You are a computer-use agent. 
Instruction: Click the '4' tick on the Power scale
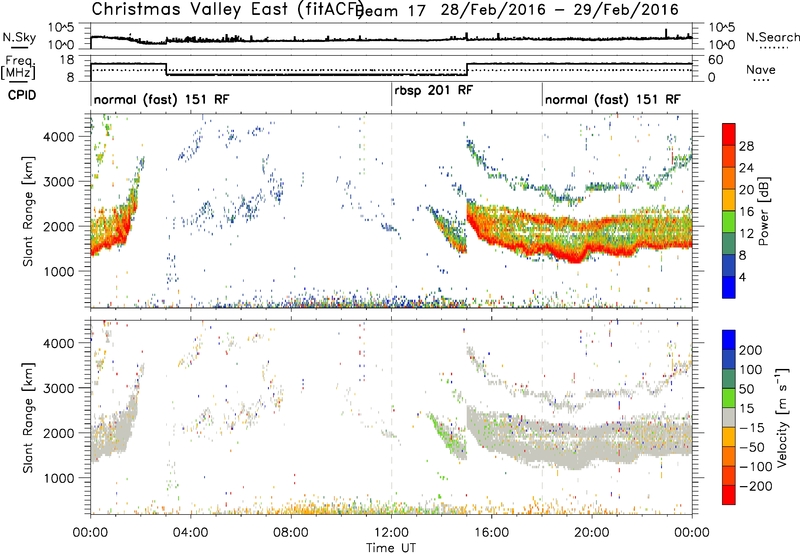pos(742,277)
